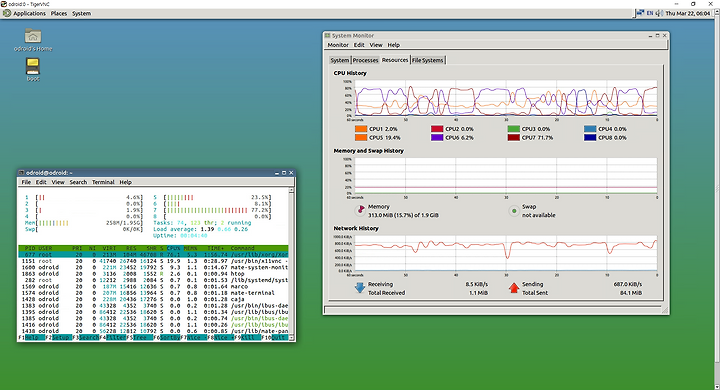Switch to the Processes tab
720x390 pixels.
coord(366,60)
